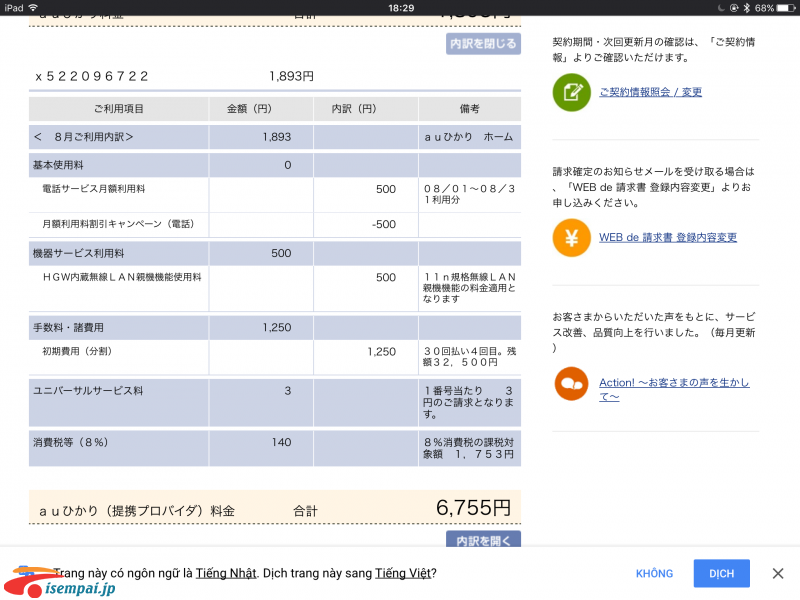Click the 1,250 in the 初期費用（分割） row

coord(382,352)
